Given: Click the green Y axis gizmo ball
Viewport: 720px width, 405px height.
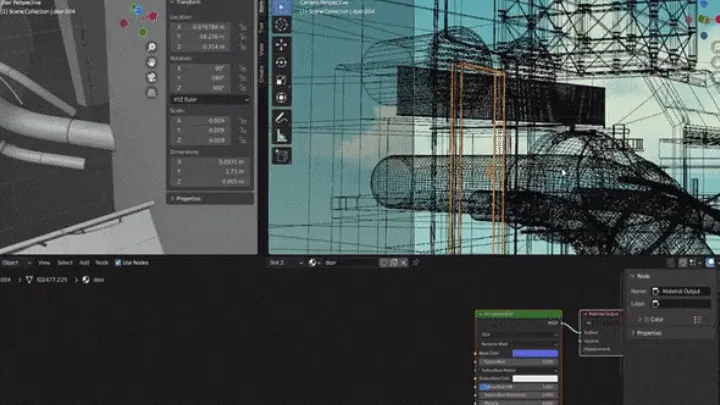Looking at the screenshot, I should coord(143,32).
